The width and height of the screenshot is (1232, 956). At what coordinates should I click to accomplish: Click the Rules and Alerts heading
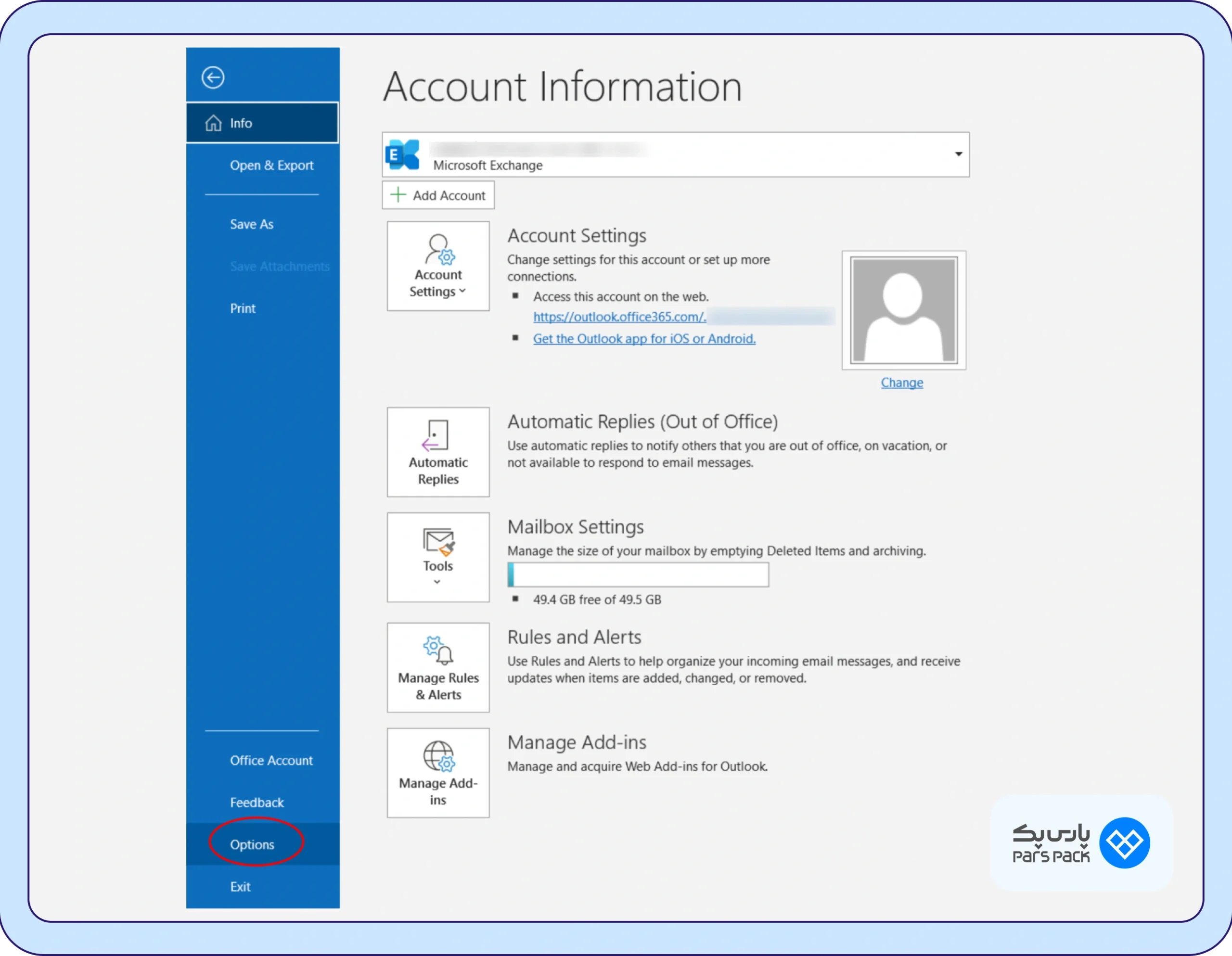[x=574, y=637]
